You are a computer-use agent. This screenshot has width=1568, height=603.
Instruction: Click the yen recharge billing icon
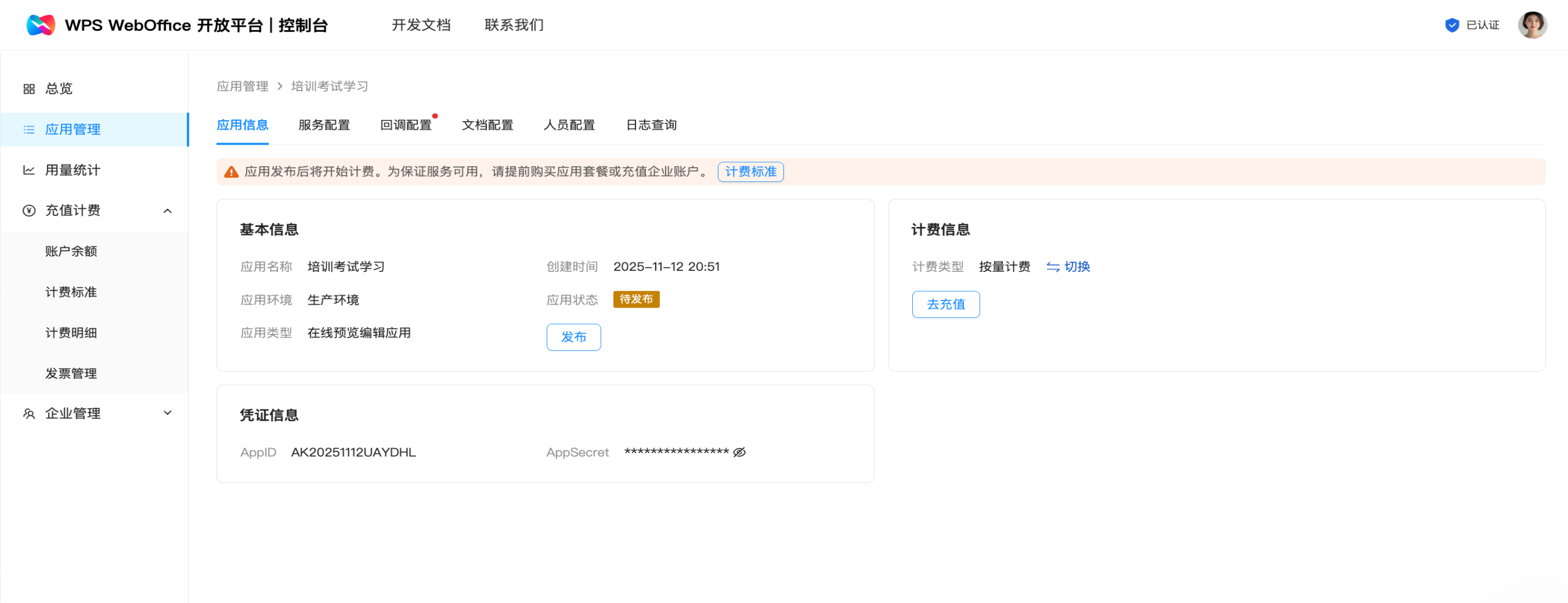(x=29, y=211)
